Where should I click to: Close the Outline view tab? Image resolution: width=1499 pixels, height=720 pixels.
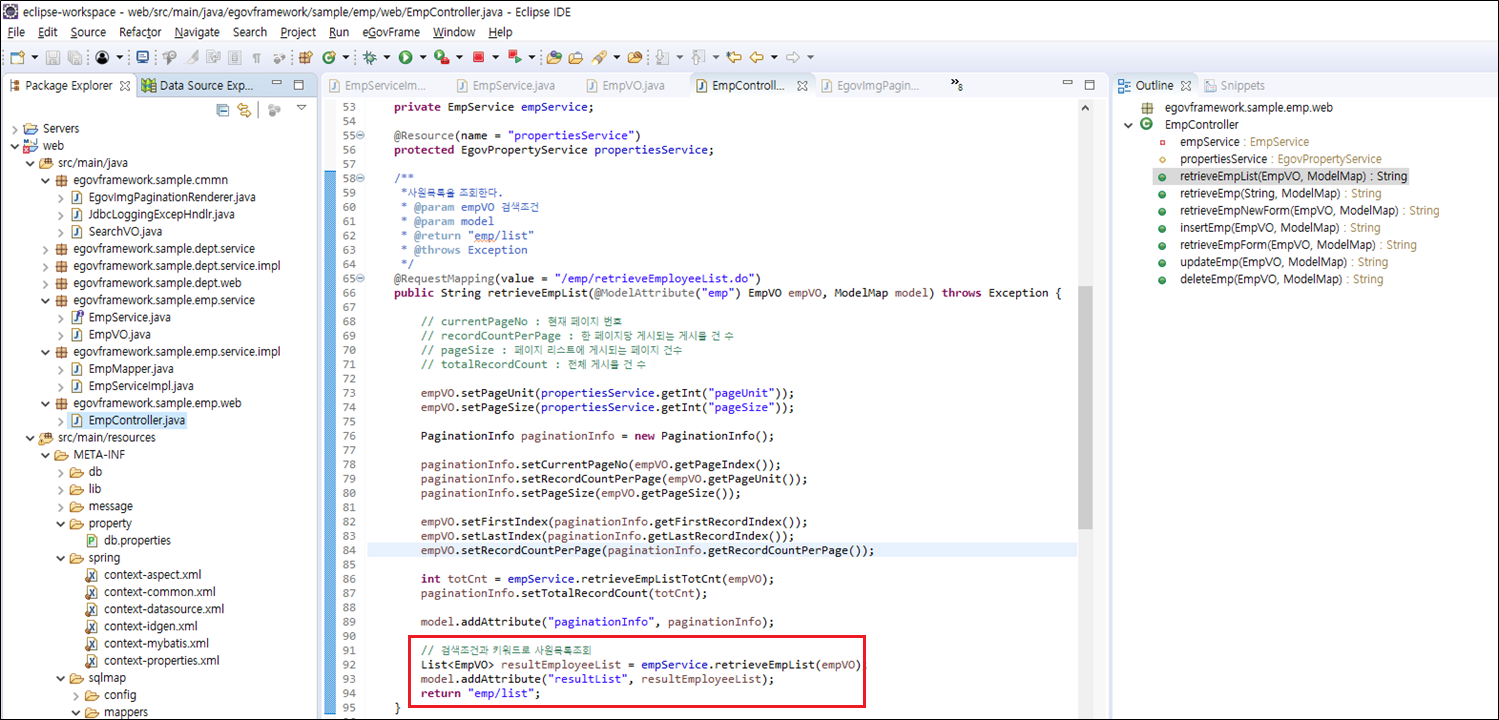[x=1187, y=86]
